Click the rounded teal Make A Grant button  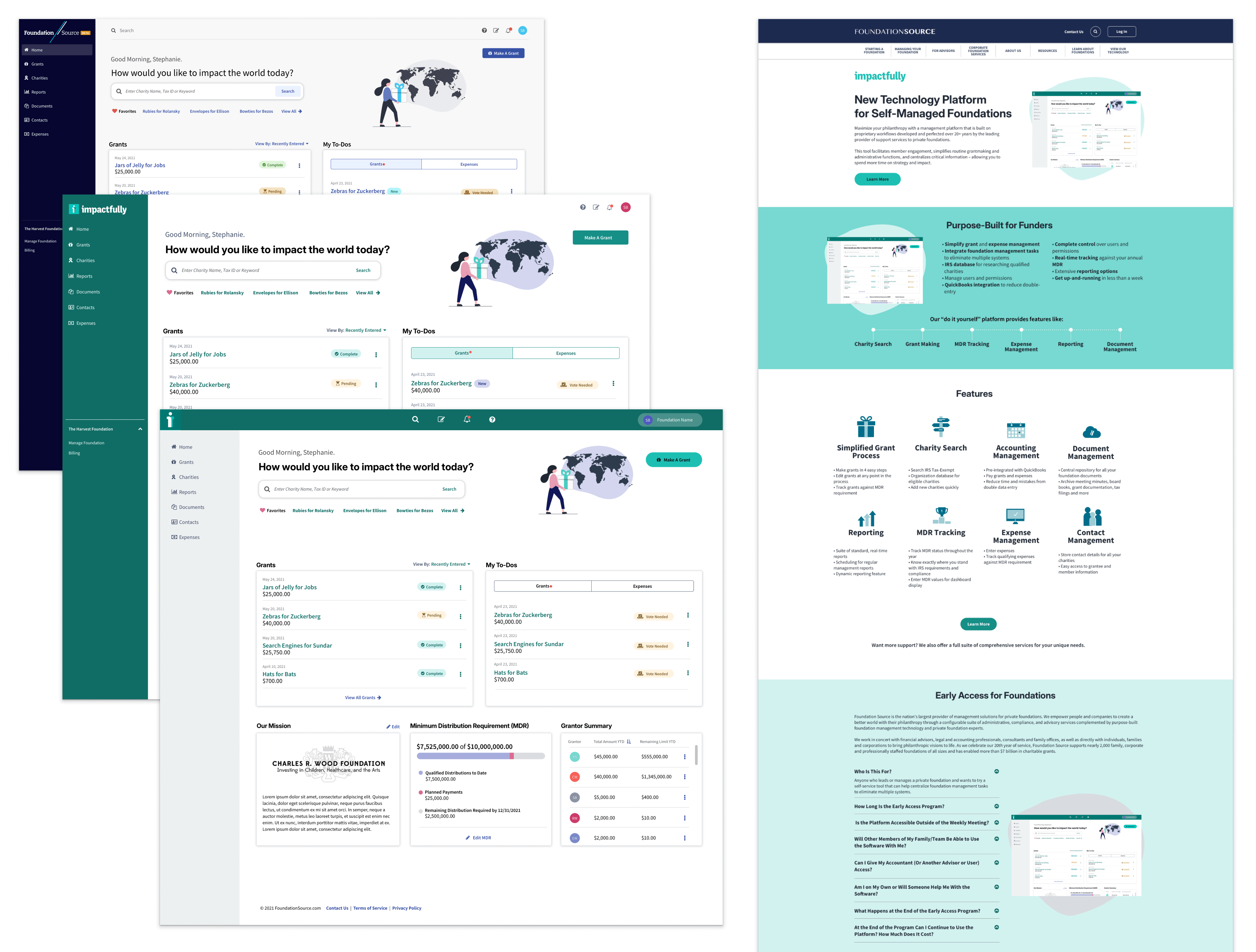(x=673, y=460)
